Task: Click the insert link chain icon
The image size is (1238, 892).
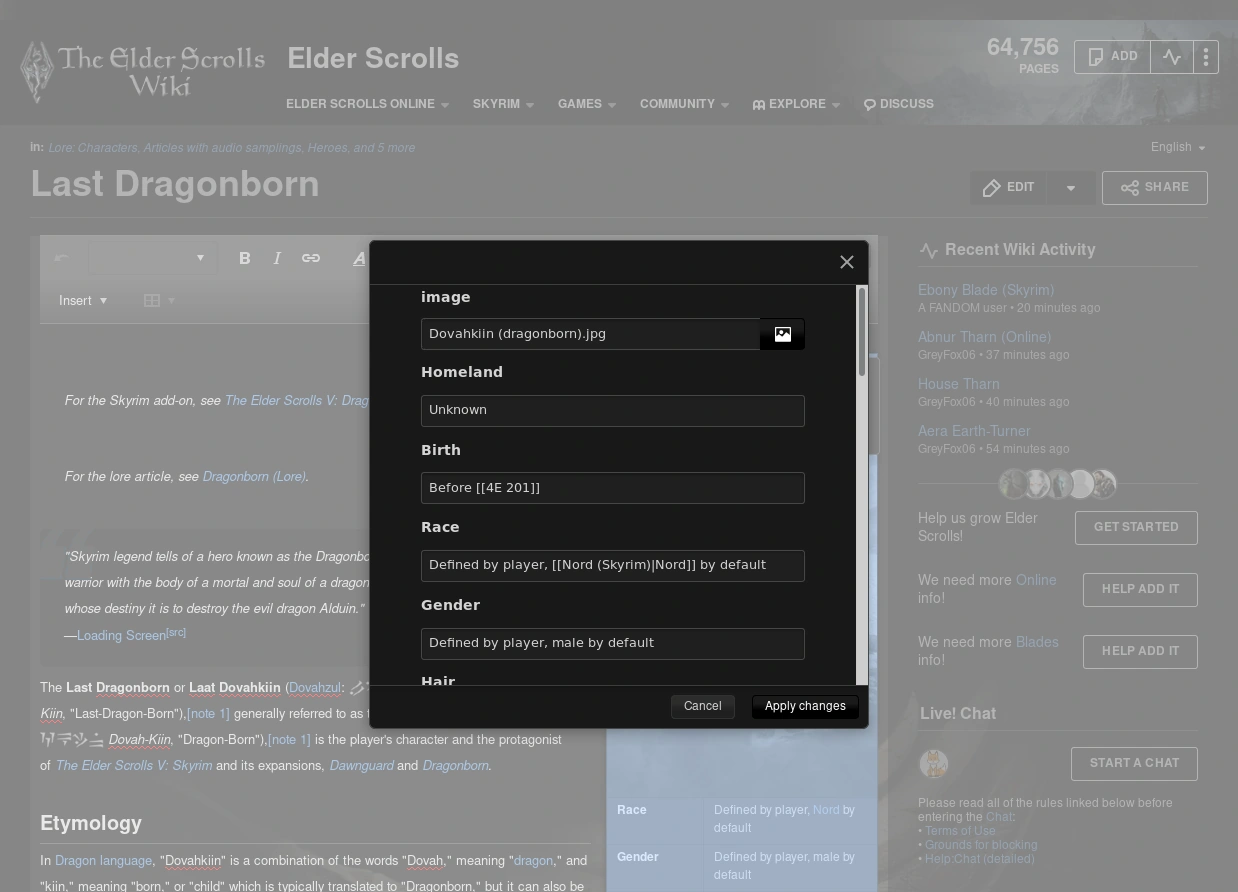Action: click(311, 259)
